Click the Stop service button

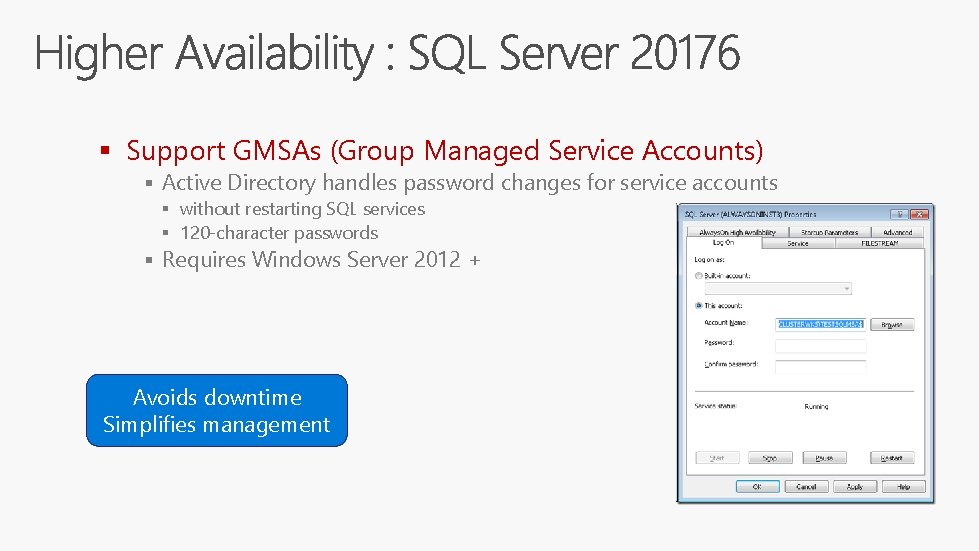pyautogui.click(x=770, y=458)
